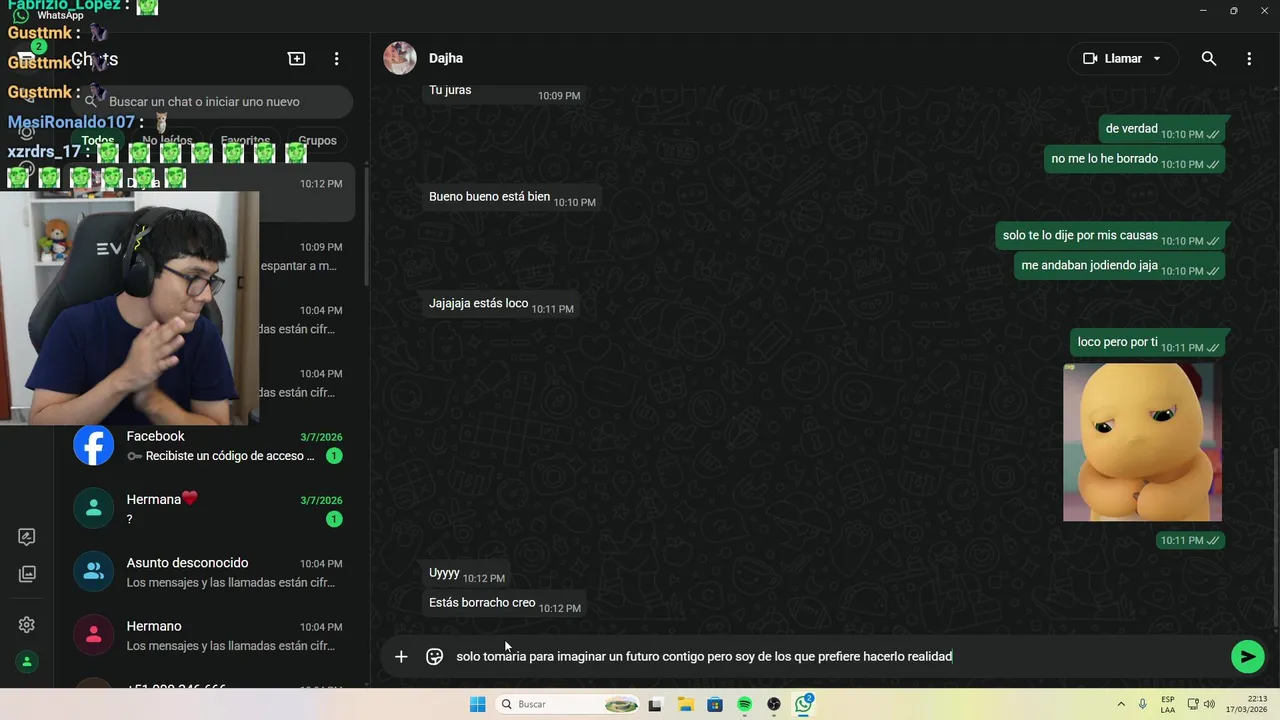
Task: Open the Llamar call dropdown
Action: pos(1157,59)
